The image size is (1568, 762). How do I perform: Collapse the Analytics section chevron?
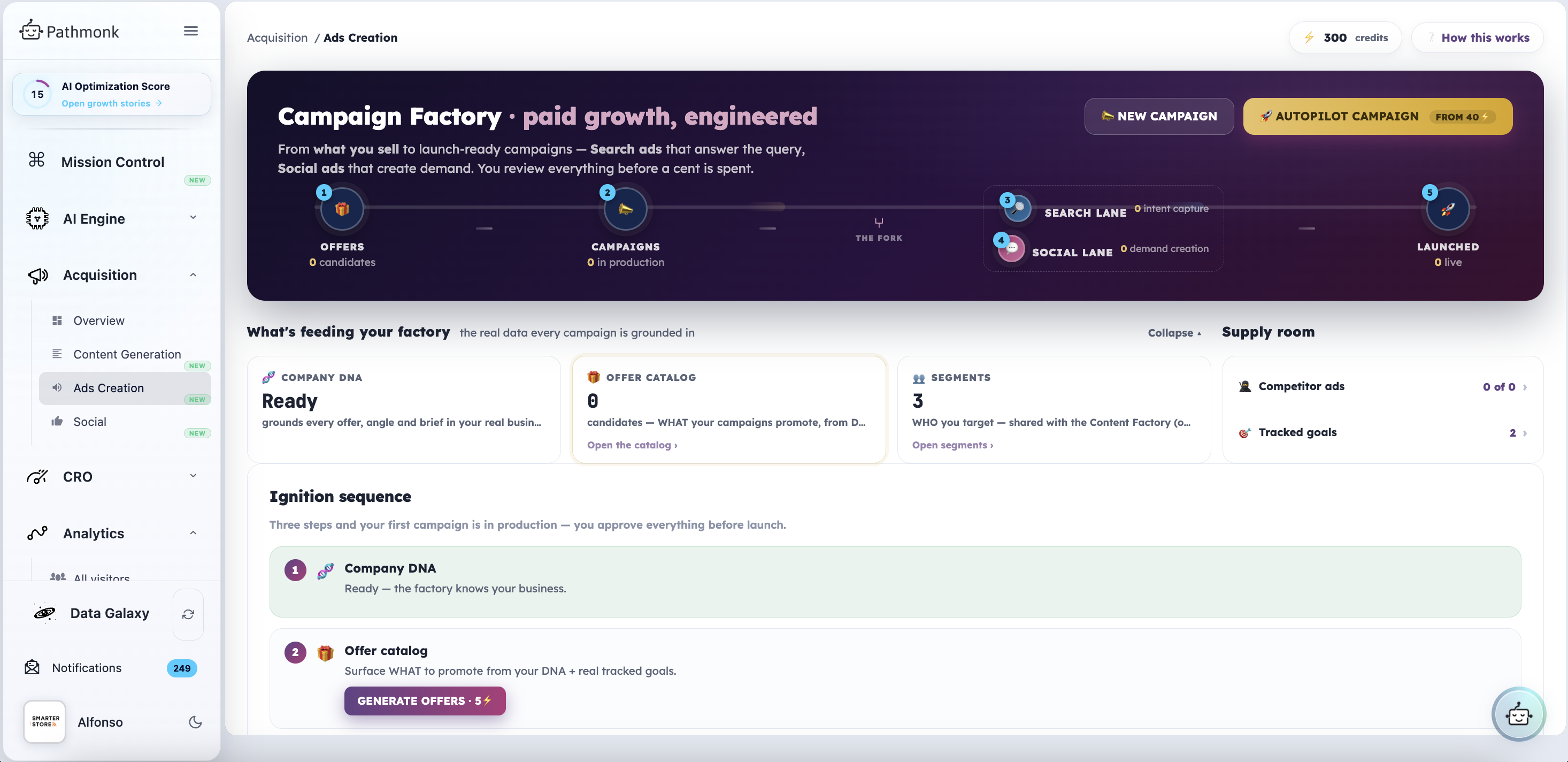193,533
